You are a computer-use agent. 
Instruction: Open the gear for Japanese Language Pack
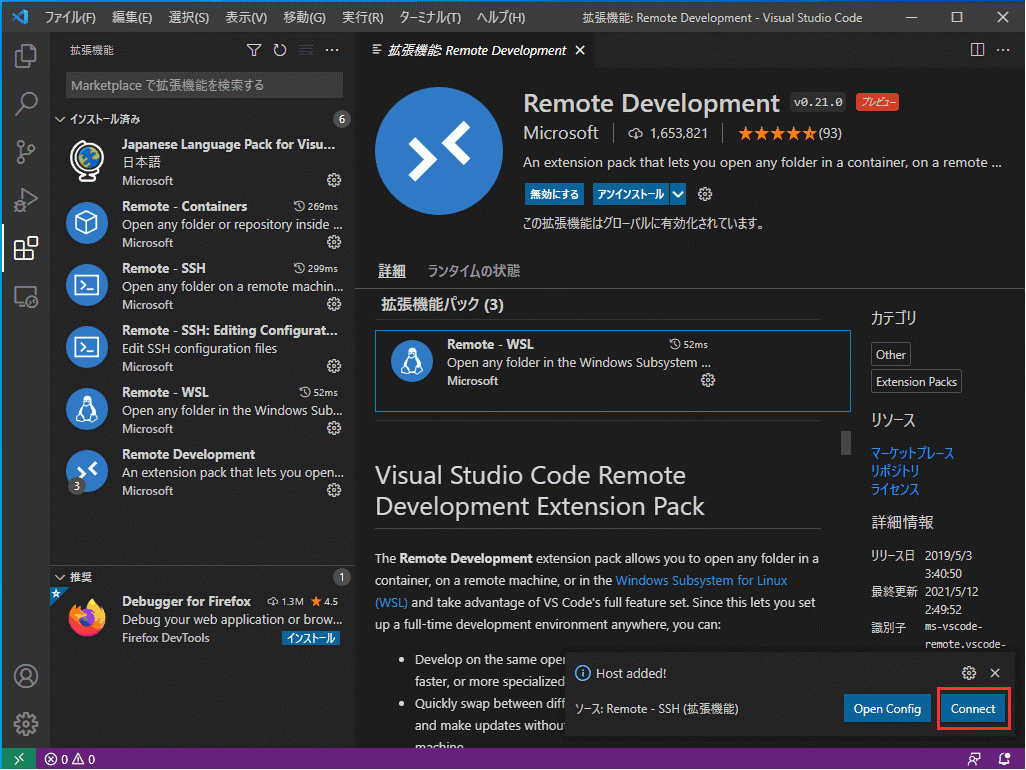click(x=334, y=180)
